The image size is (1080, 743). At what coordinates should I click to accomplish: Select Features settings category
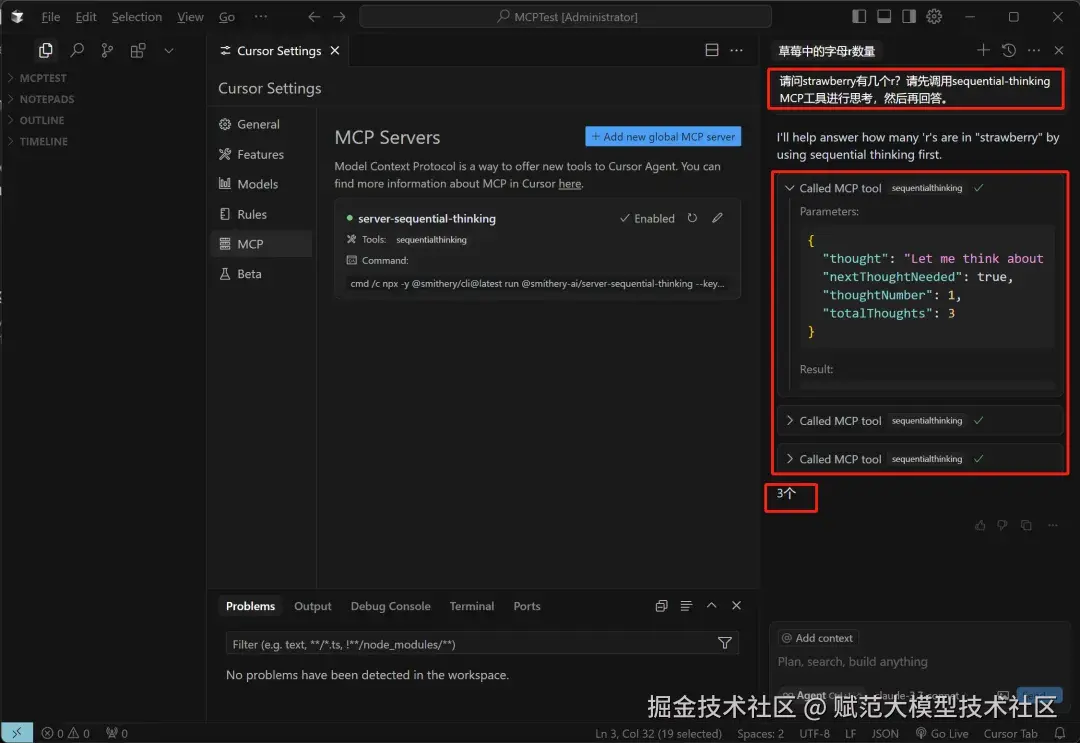[x=262, y=154]
